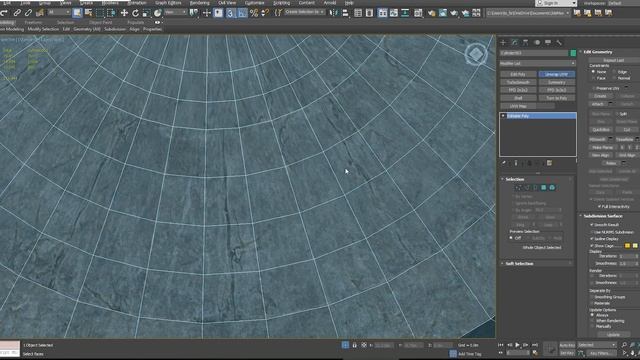Click the first Show Cage color swatch
This screenshot has height=360, width=640.
(628, 246)
